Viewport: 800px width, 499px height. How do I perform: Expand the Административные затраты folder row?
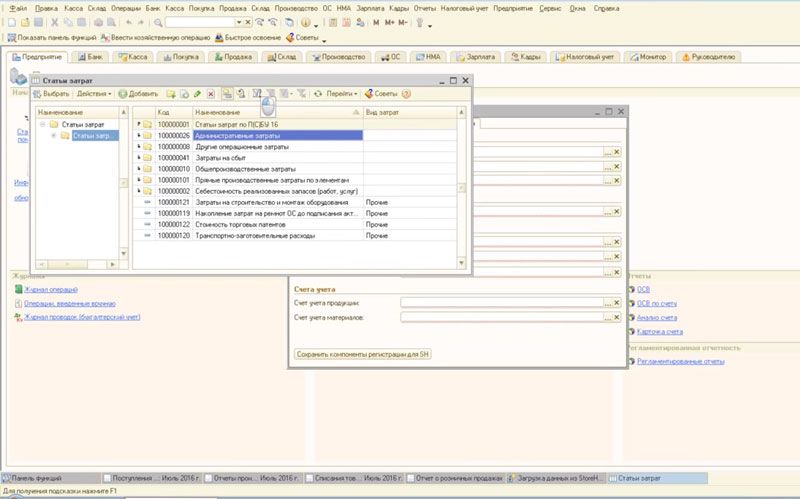(x=138, y=135)
